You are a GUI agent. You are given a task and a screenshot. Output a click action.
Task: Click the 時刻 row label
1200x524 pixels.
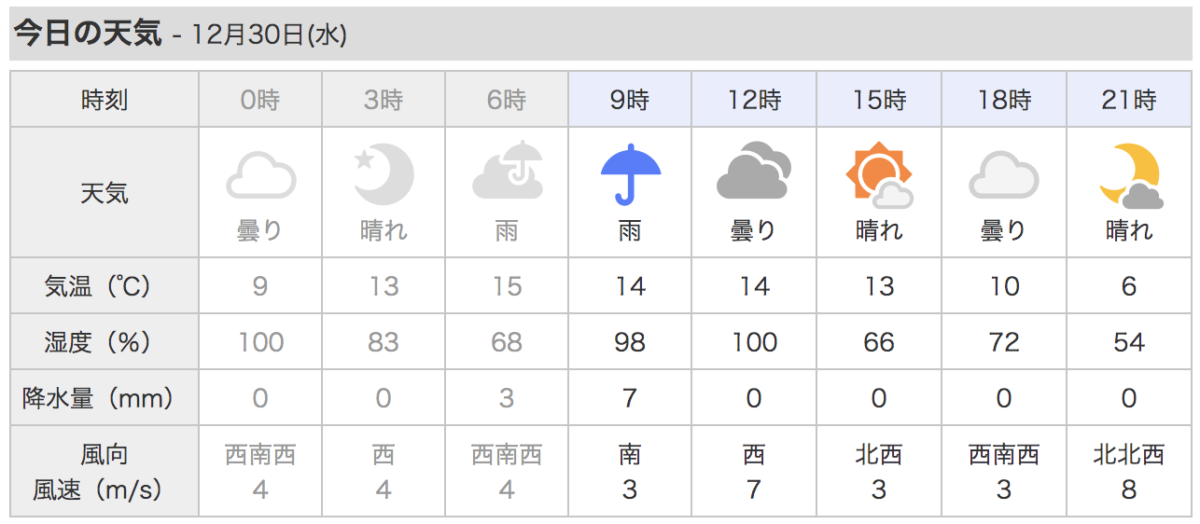(104, 100)
